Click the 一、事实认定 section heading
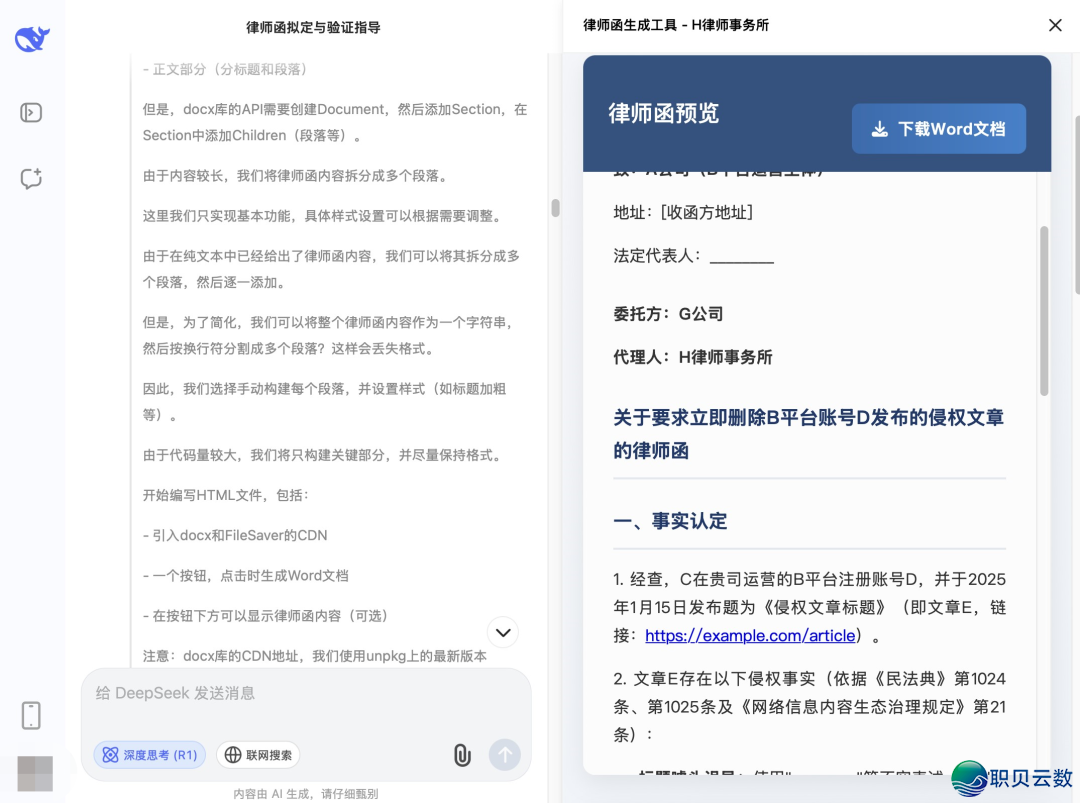Screen dimensions: 1080x803 [x=670, y=521]
